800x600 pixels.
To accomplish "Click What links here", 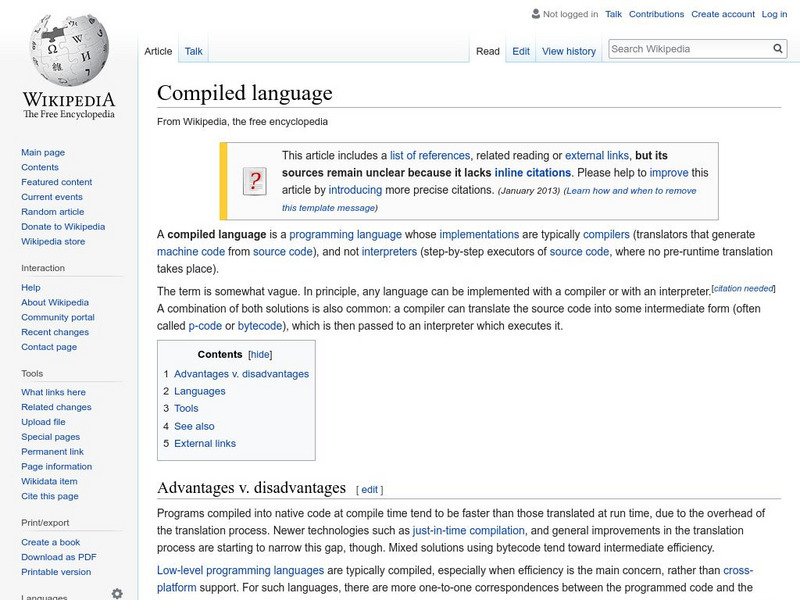I will (53, 392).
